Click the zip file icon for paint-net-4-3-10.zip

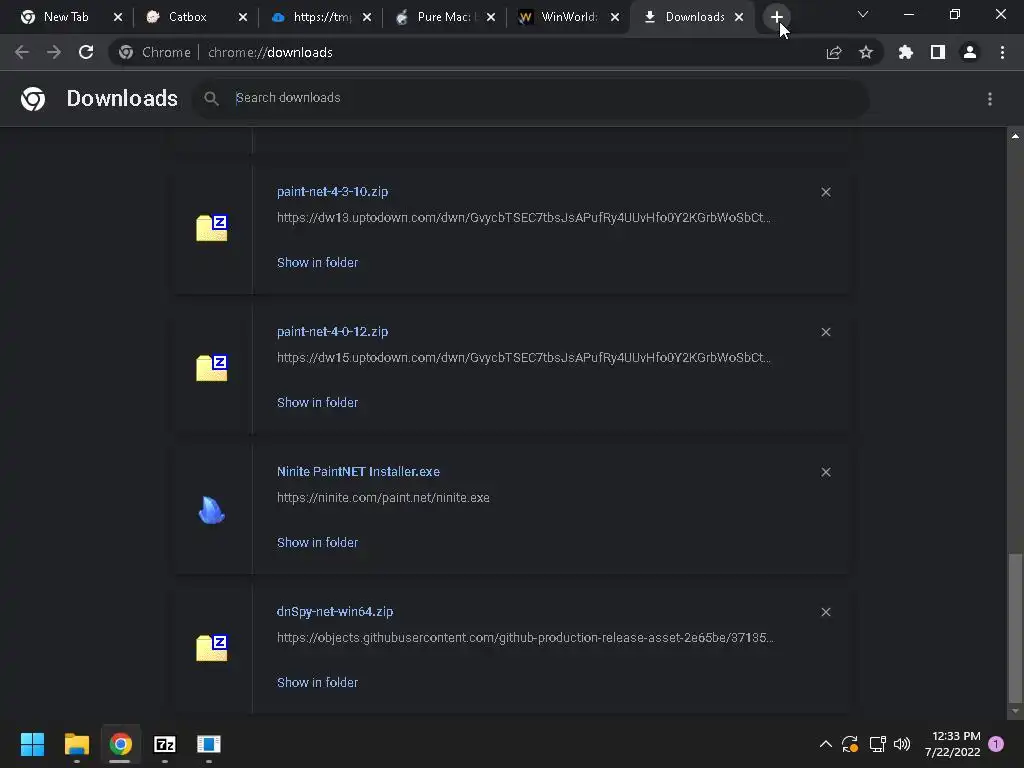point(212,228)
